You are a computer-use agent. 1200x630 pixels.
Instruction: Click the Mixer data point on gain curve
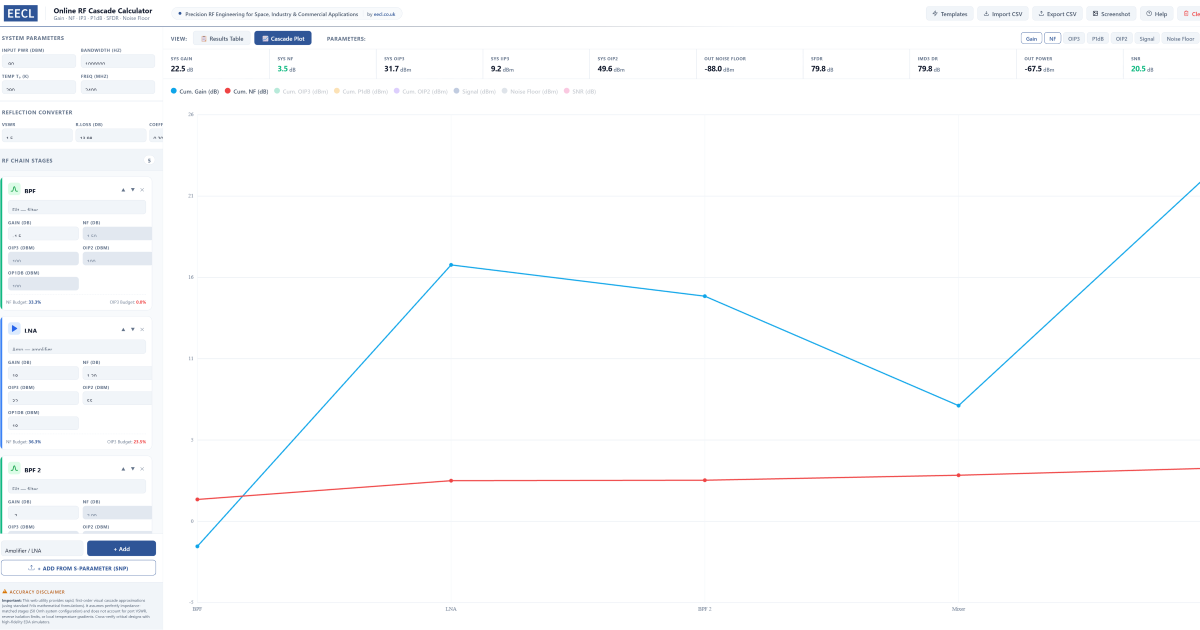(958, 405)
